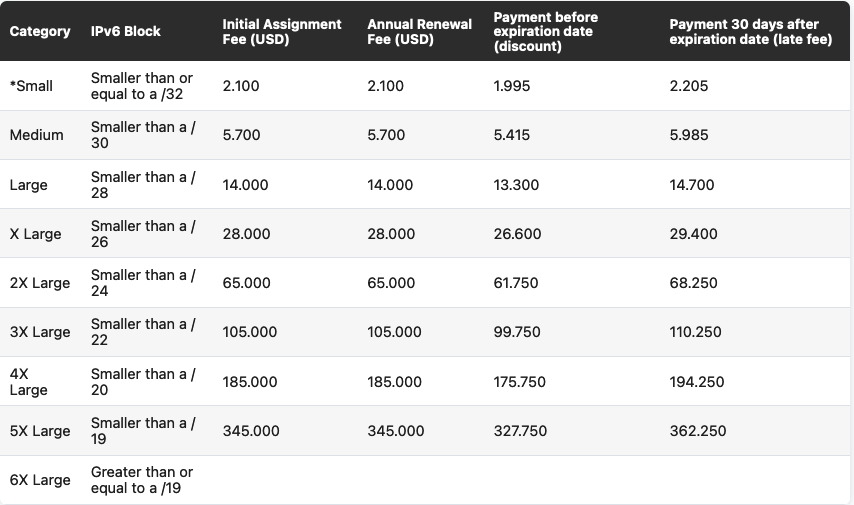
Task: Click the Payment before expiration date header
Action: [543, 31]
